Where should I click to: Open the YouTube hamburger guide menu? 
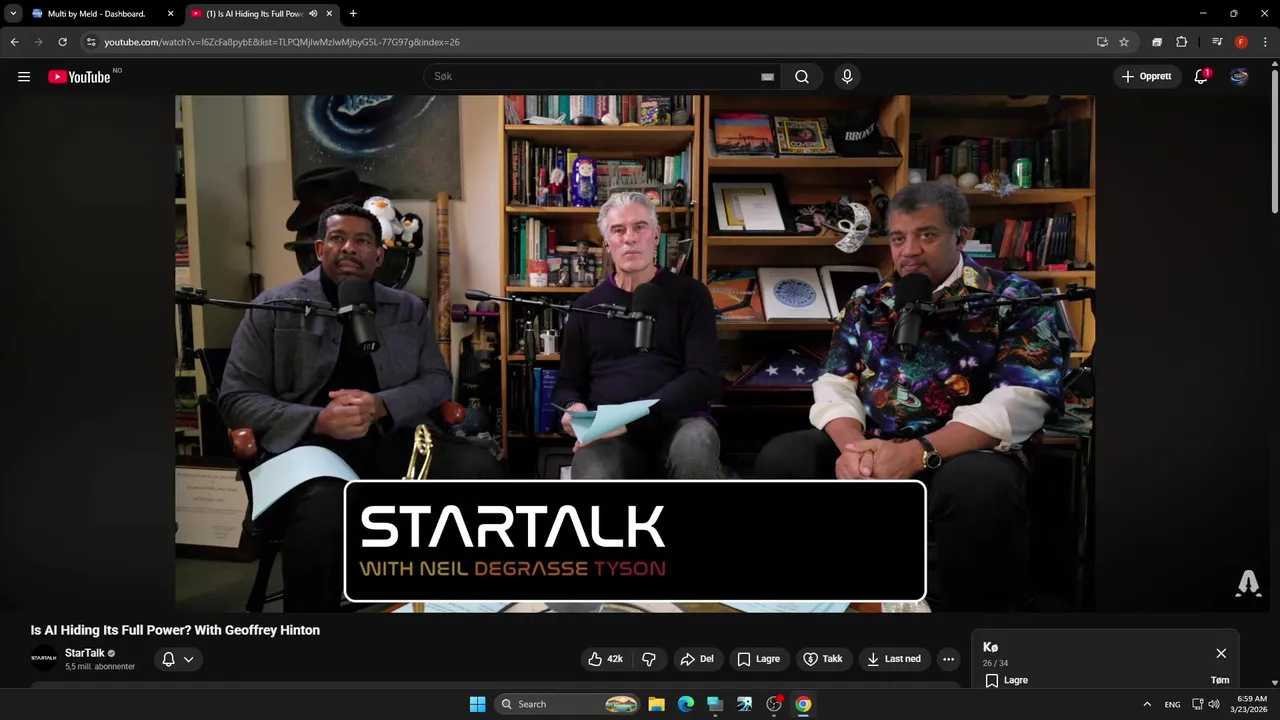[x=24, y=76]
